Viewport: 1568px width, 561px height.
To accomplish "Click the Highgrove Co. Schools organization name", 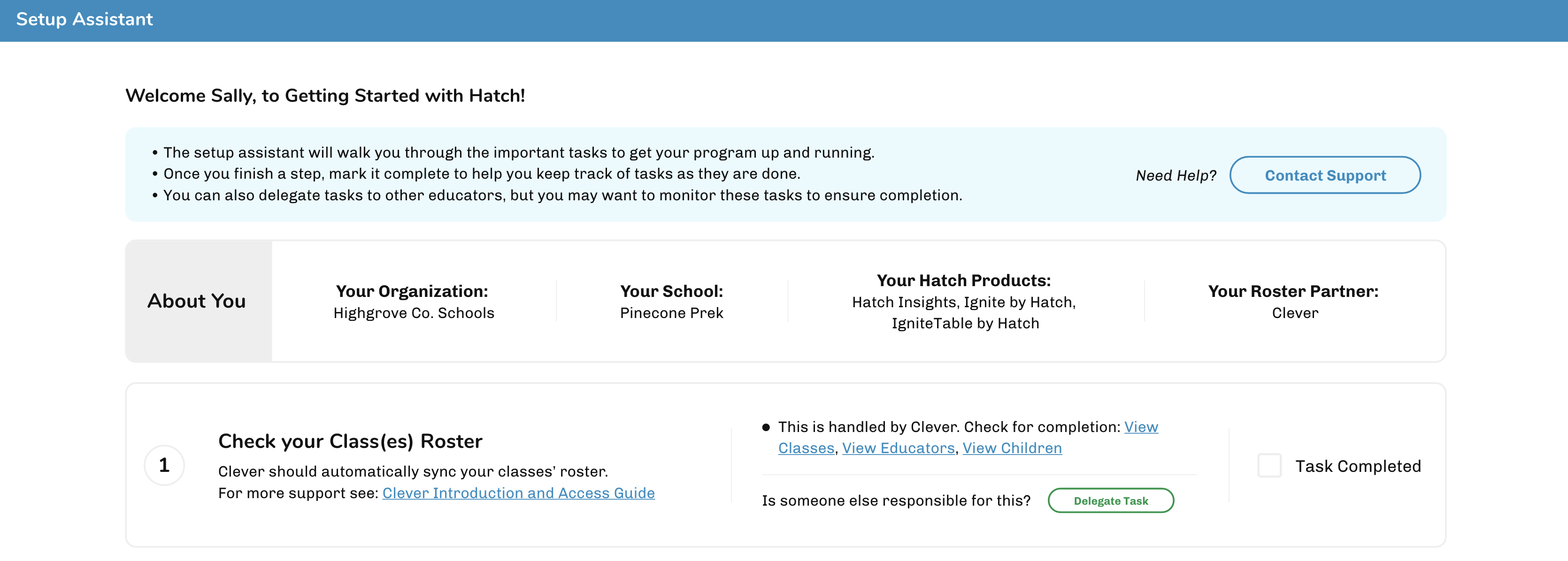I will coord(414,313).
